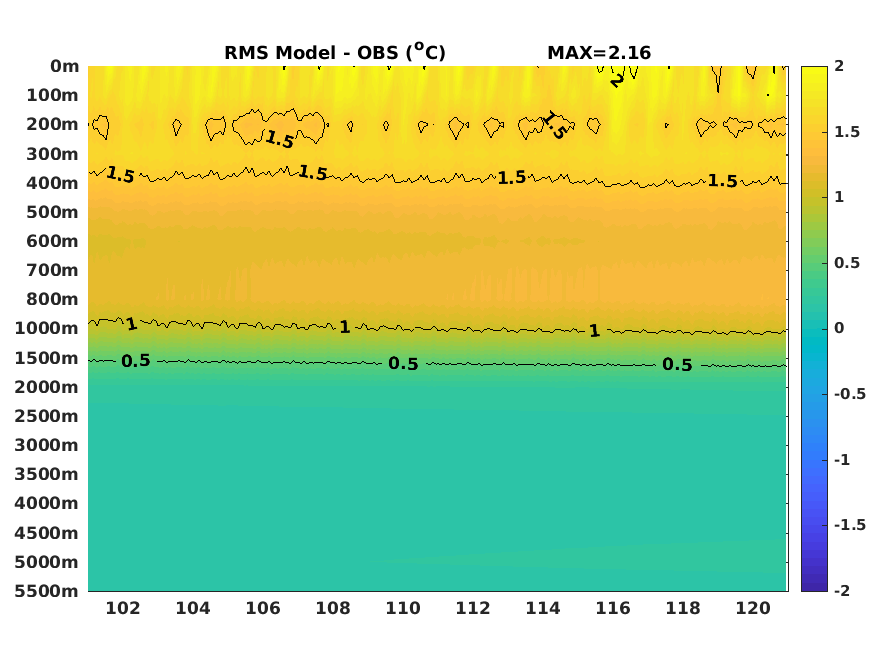Select the "600m" depth label

click(x=52, y=241)
